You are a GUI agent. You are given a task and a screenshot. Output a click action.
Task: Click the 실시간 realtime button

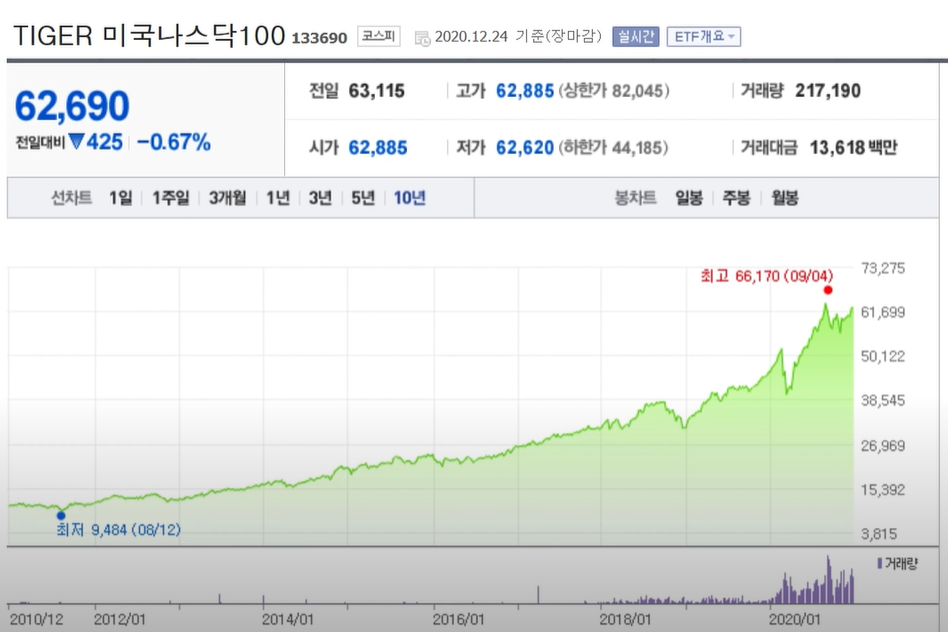[635, 36]
